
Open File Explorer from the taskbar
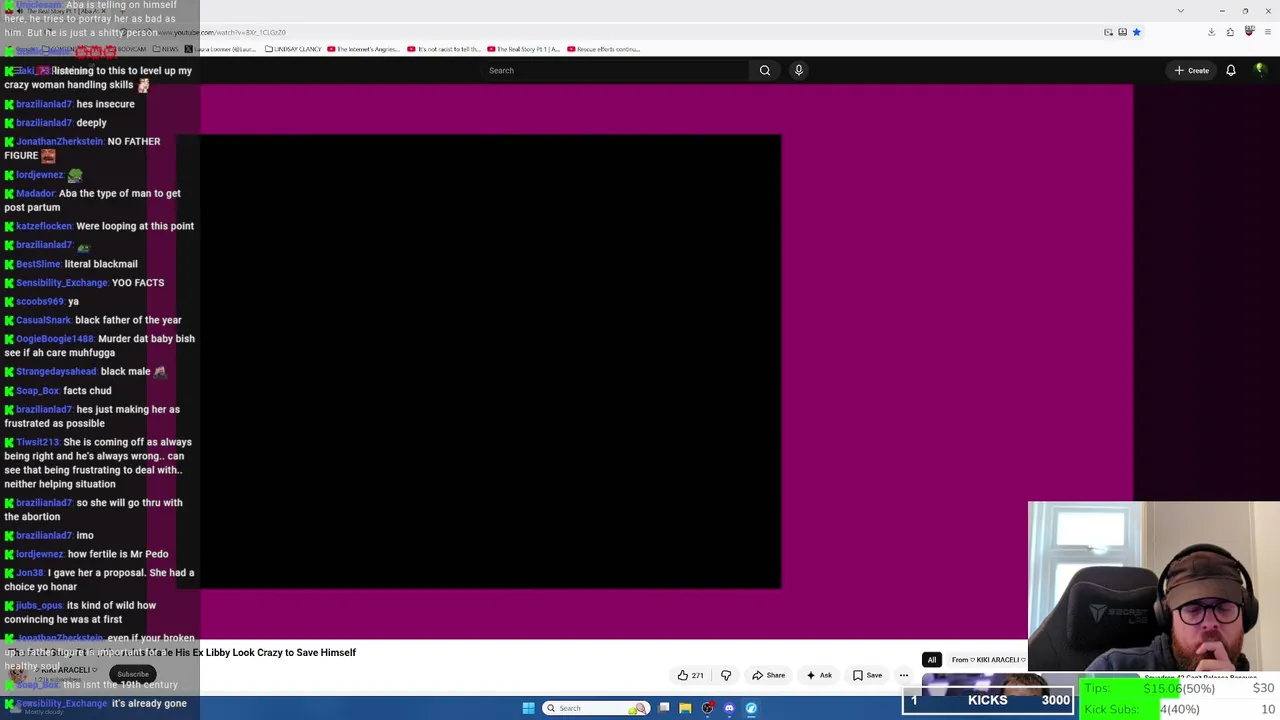[685, 708]
